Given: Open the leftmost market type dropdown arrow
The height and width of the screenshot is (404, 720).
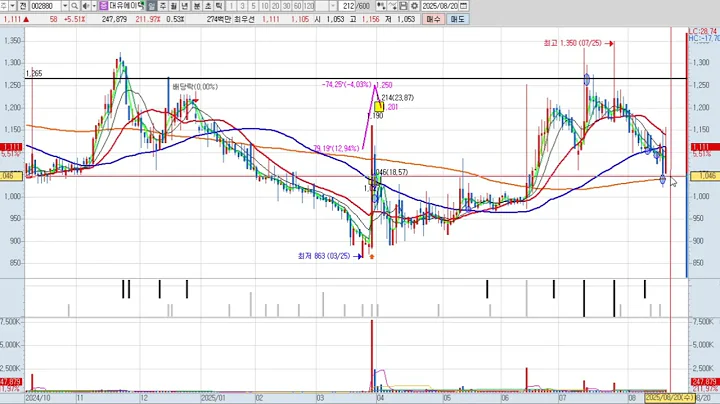Looking at the screenshot, I should (12, 6).
